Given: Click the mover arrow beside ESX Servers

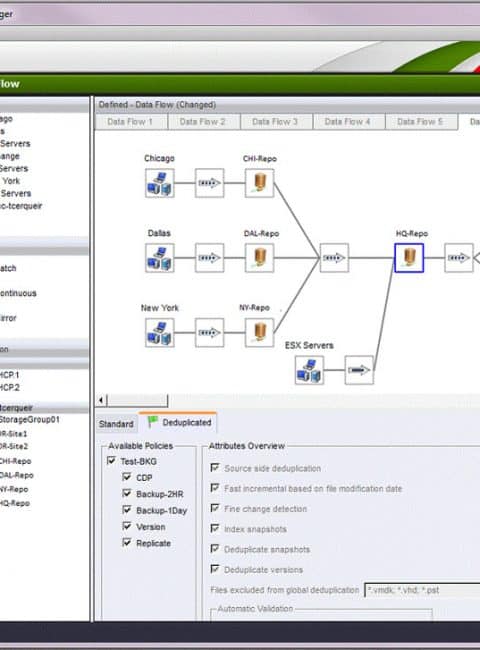Looking at the screenshot, I should pyautogui.click(x=359, y=370).
